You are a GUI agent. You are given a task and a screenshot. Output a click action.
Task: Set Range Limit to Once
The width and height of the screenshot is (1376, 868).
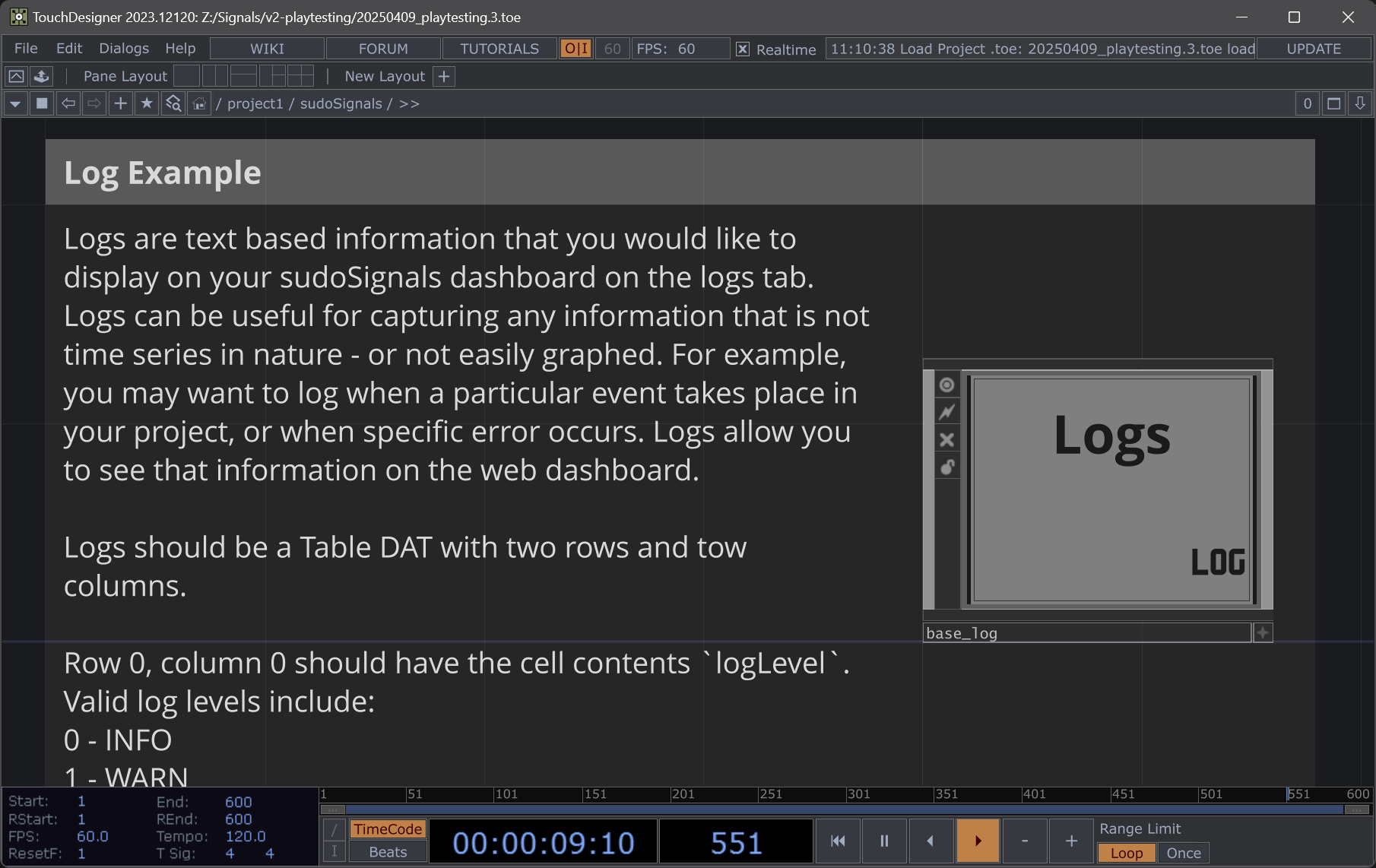(1184, 853)
